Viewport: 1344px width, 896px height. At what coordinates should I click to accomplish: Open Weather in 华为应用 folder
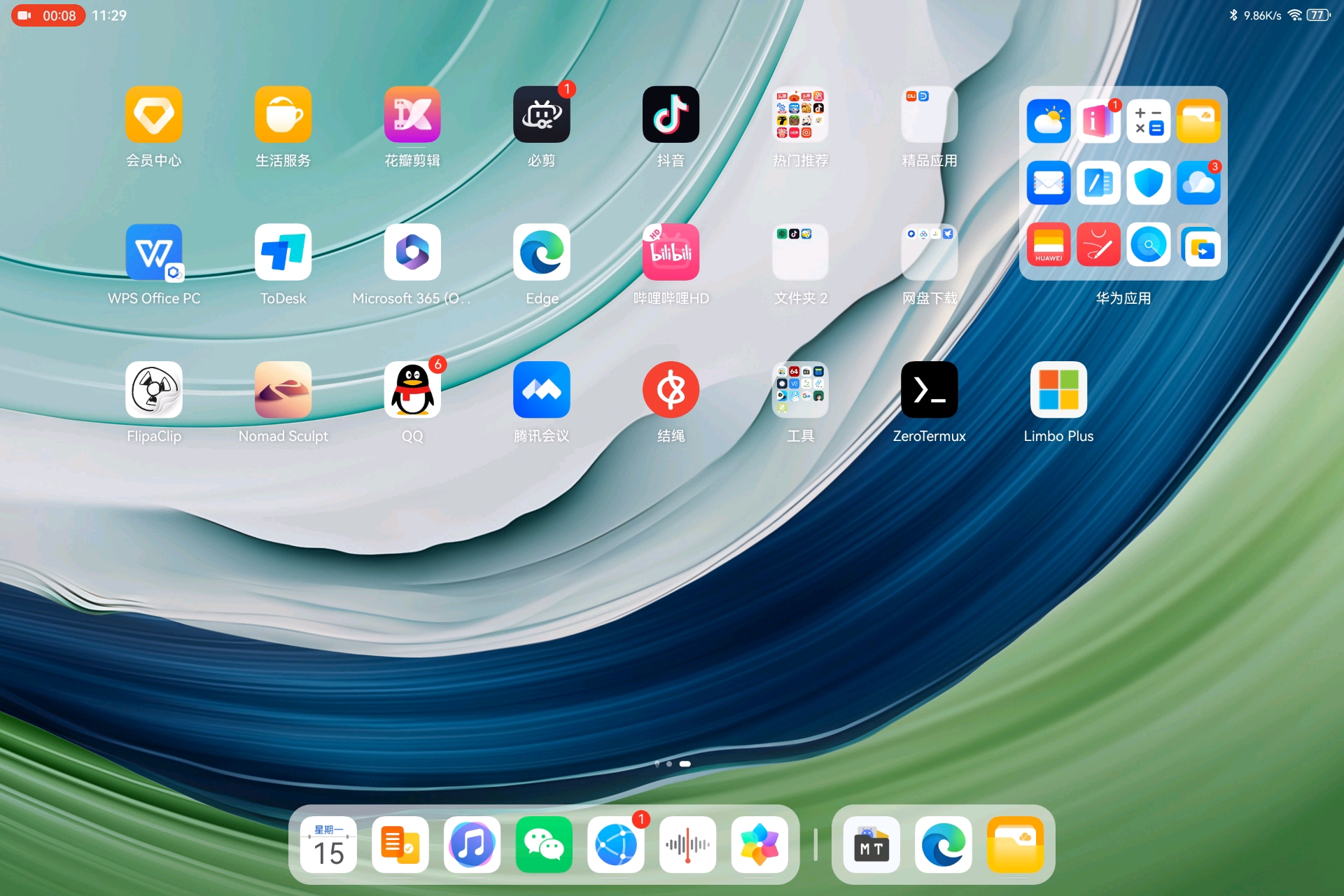click(1049, 121)
